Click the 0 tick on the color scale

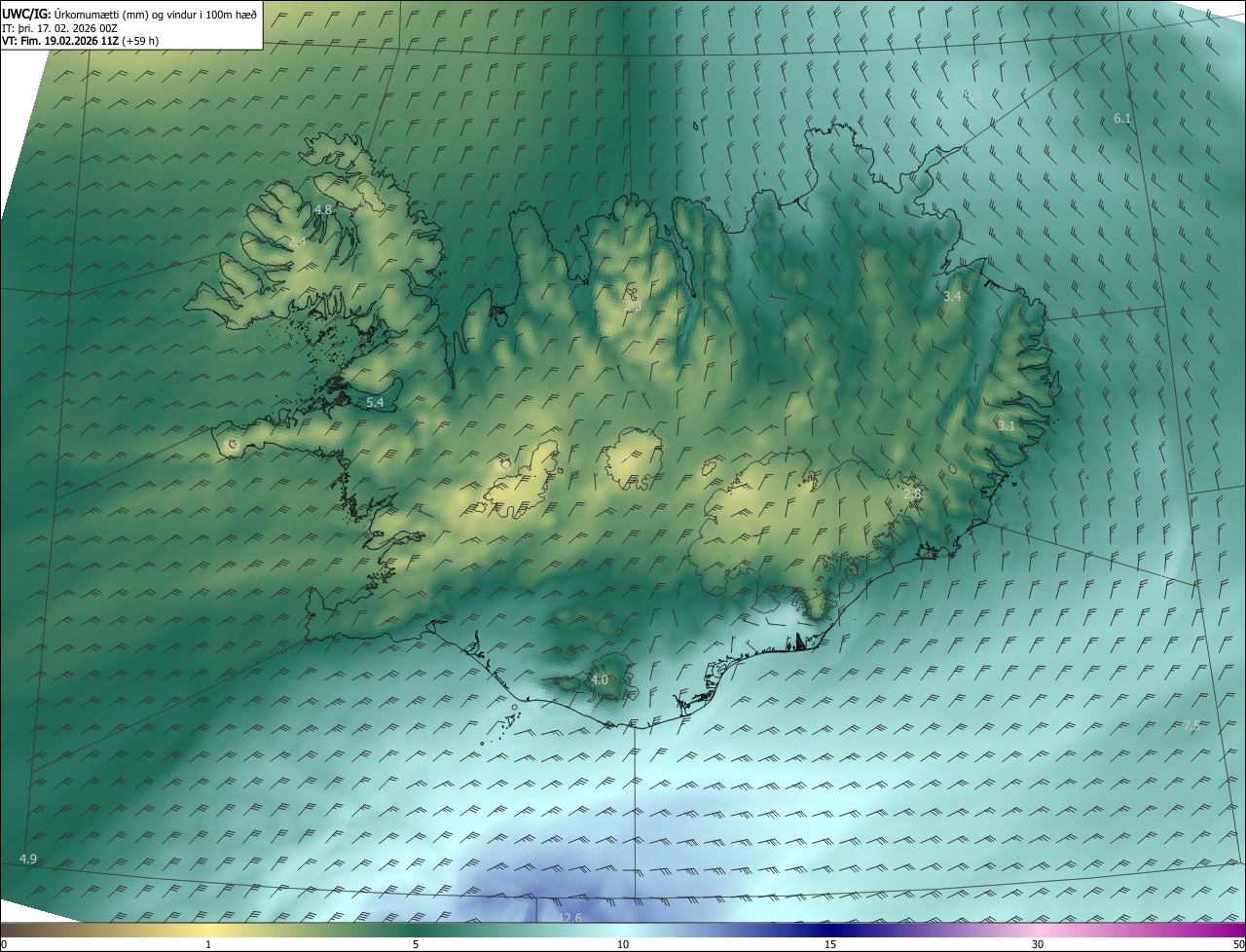pos(4,944)
